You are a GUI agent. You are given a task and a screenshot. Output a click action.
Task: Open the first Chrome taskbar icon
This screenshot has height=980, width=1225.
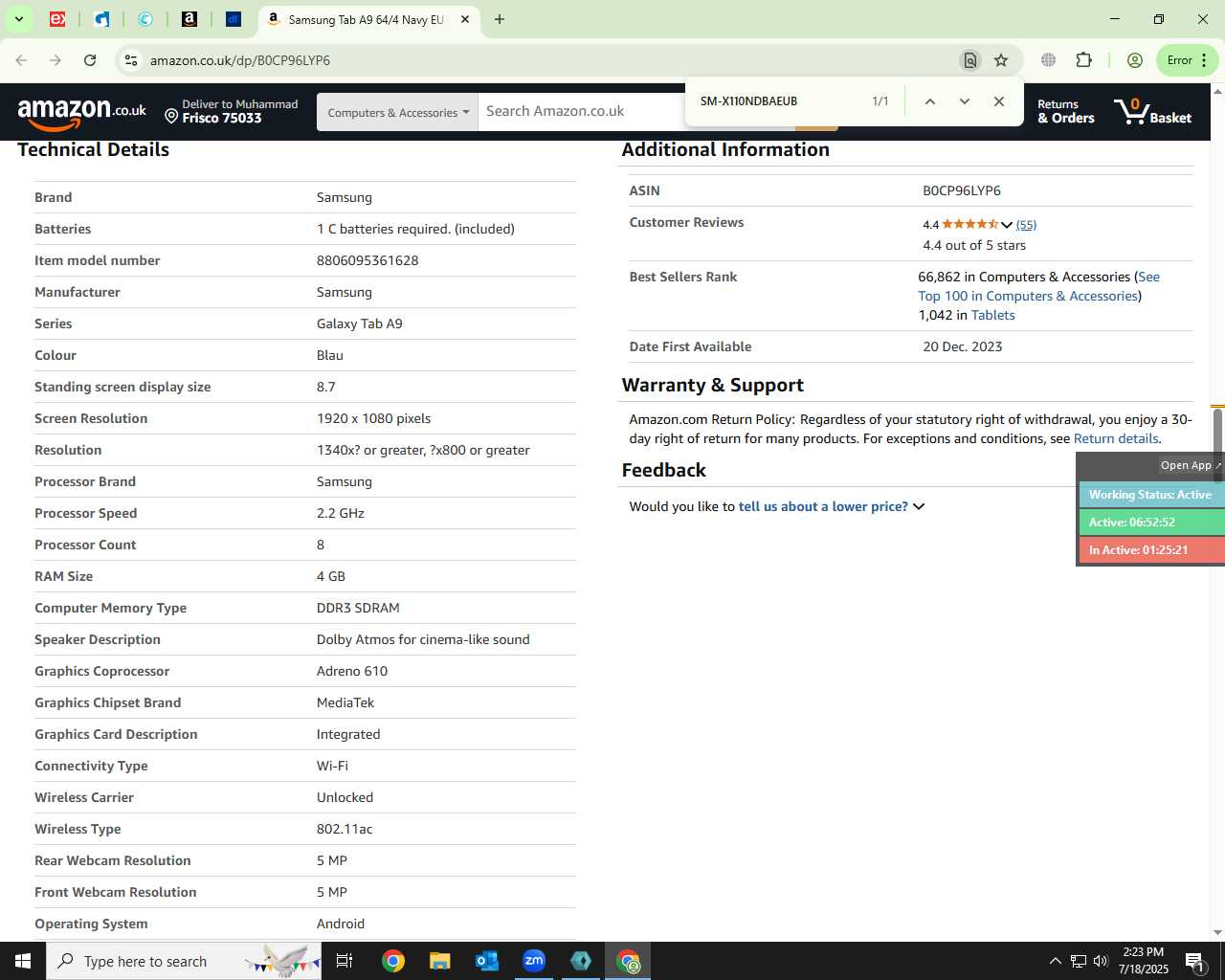coord(392,961)
